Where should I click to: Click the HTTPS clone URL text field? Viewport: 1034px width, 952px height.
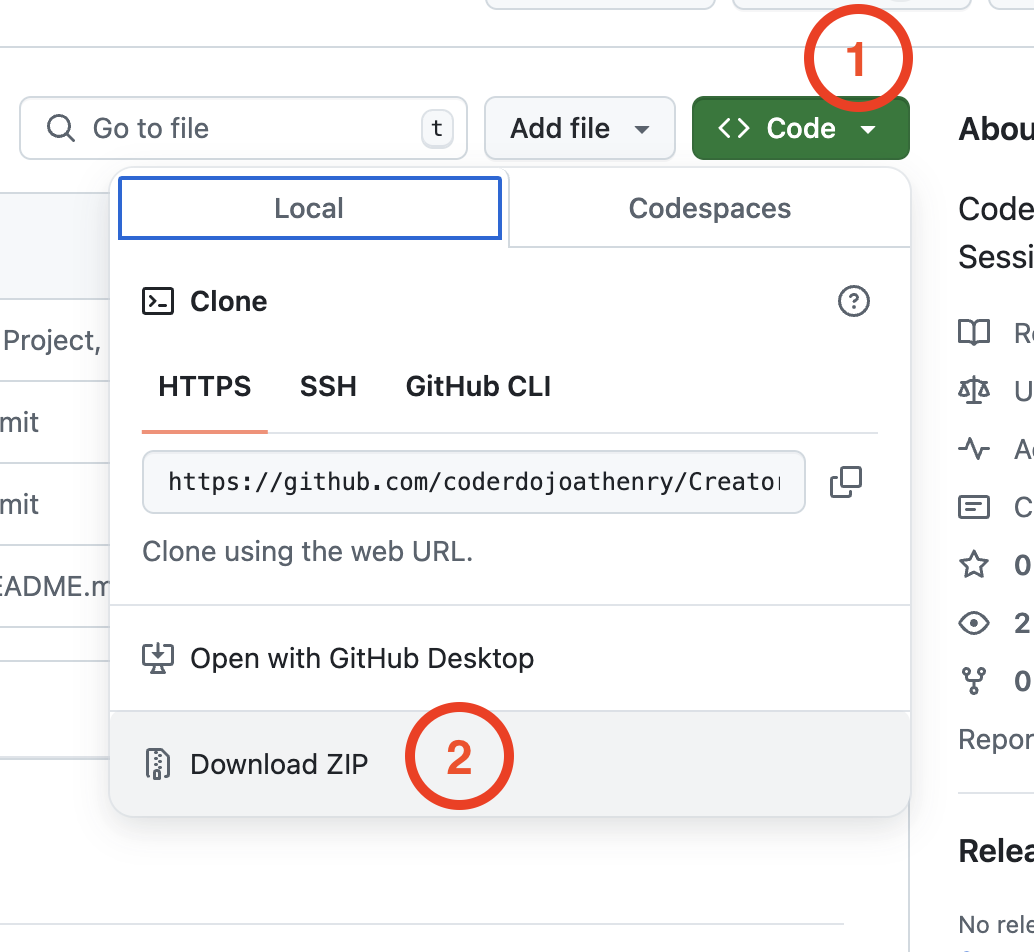coord(473,482)
